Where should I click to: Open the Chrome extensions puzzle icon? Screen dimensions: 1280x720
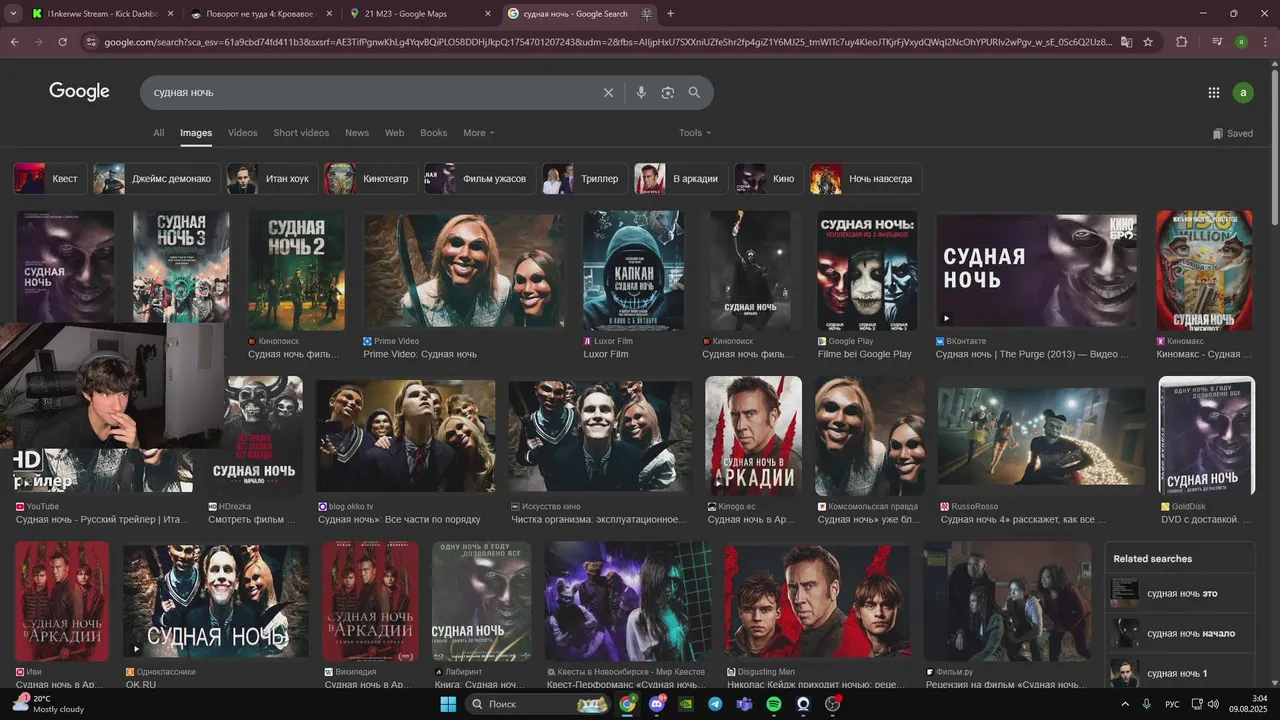[x=1182, y=42]
